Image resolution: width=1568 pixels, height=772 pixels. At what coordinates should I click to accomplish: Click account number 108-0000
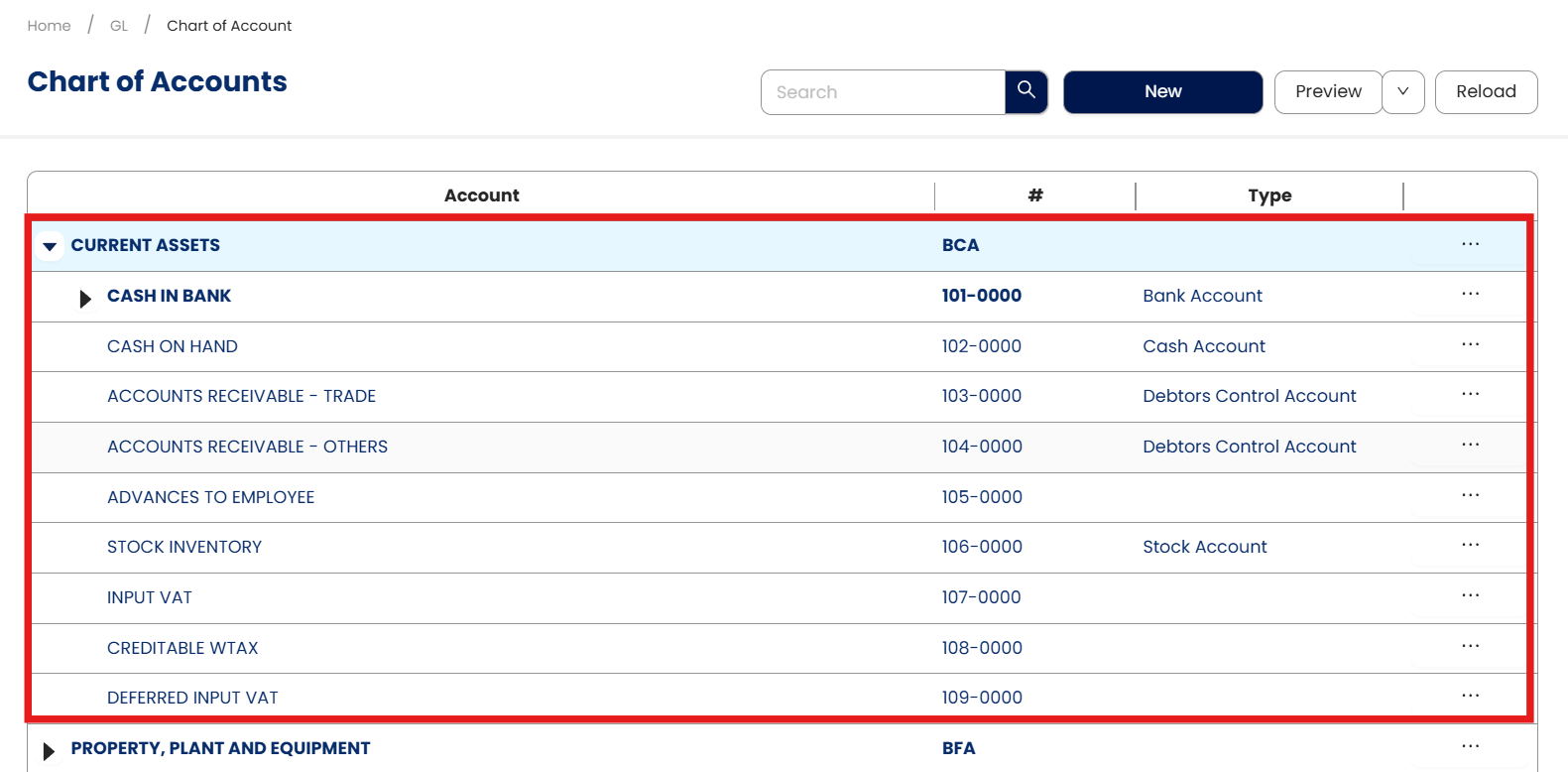point(982,648)
